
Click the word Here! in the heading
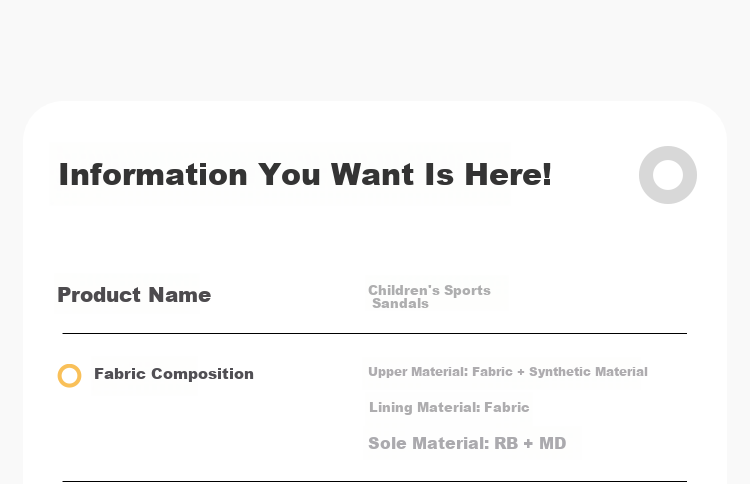click(x=508, y=175)
